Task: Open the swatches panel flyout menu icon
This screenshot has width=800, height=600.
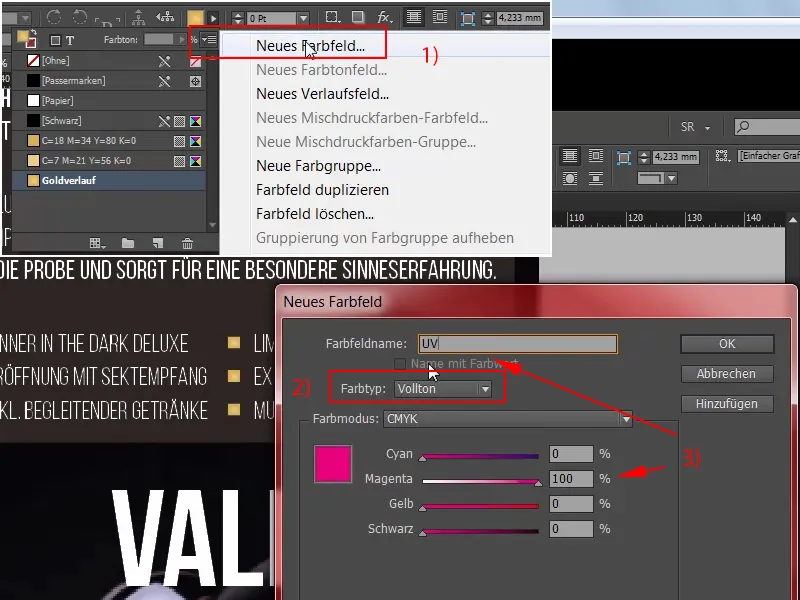Action: point(209,39)
